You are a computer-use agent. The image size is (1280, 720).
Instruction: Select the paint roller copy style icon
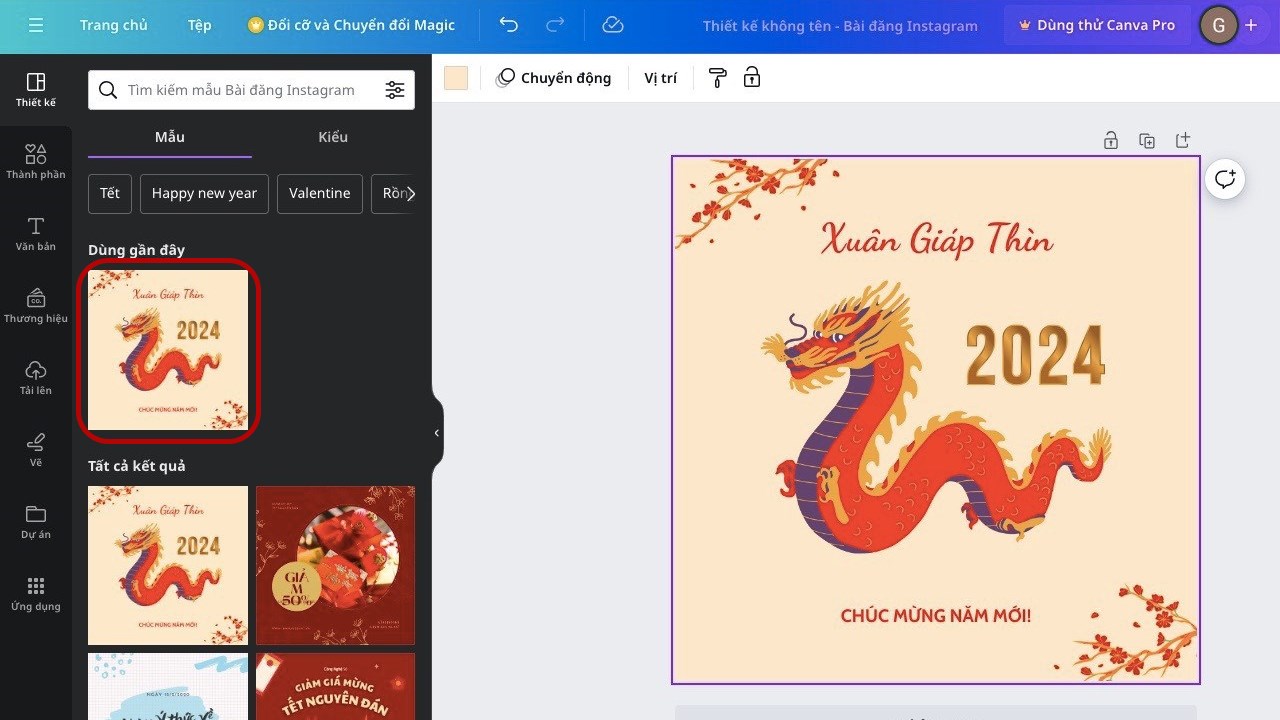pos(717,78)
